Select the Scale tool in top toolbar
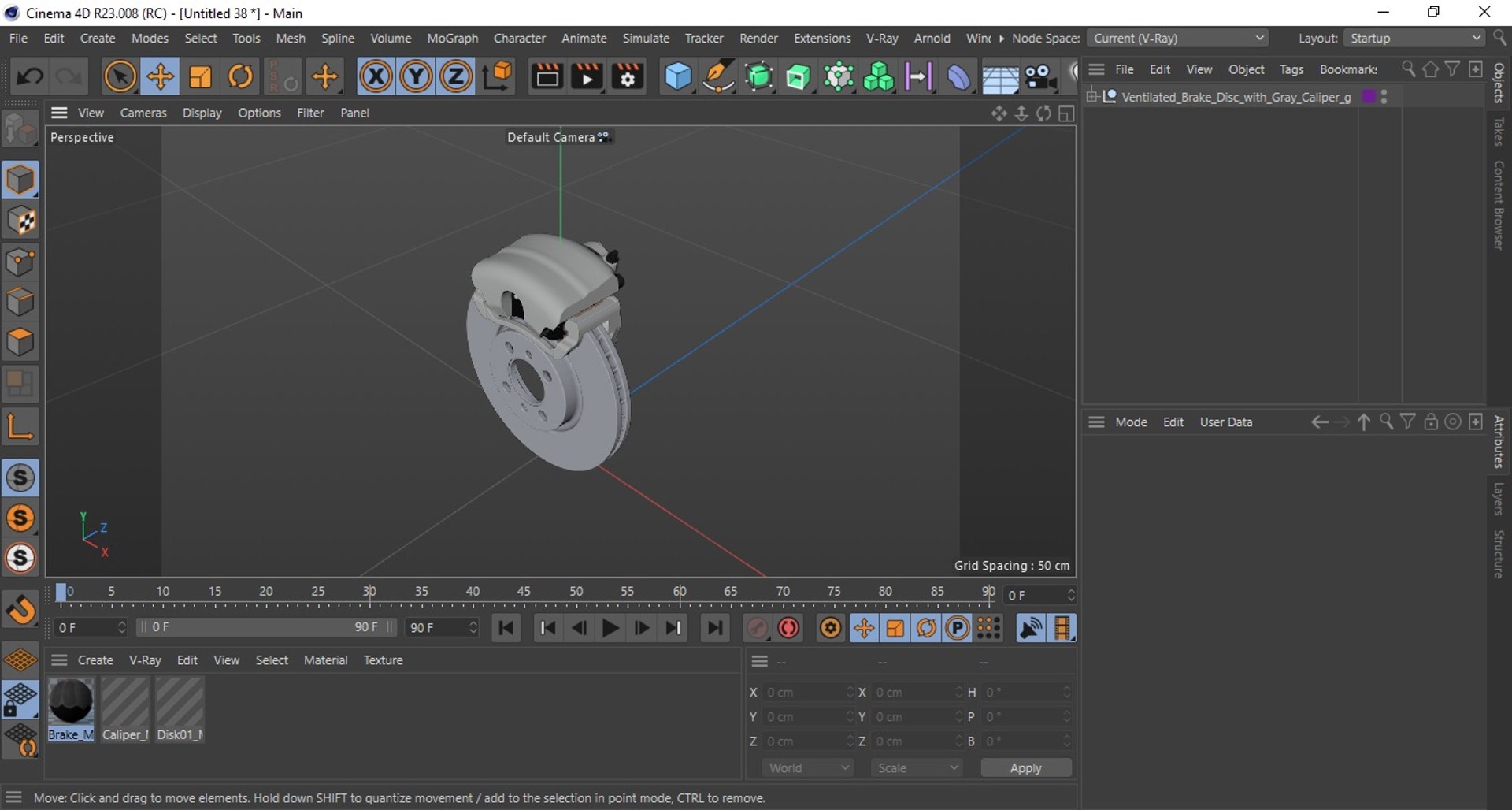The height and width of the screenshot is (810, 1512). pos(200,76)
